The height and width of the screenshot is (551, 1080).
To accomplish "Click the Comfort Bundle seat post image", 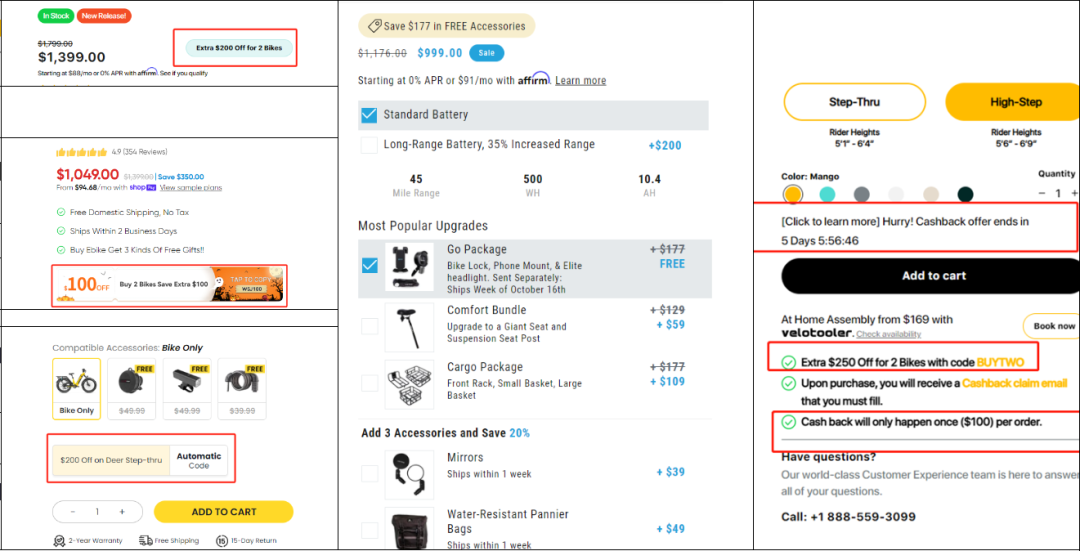I will (x=409, y=326).
